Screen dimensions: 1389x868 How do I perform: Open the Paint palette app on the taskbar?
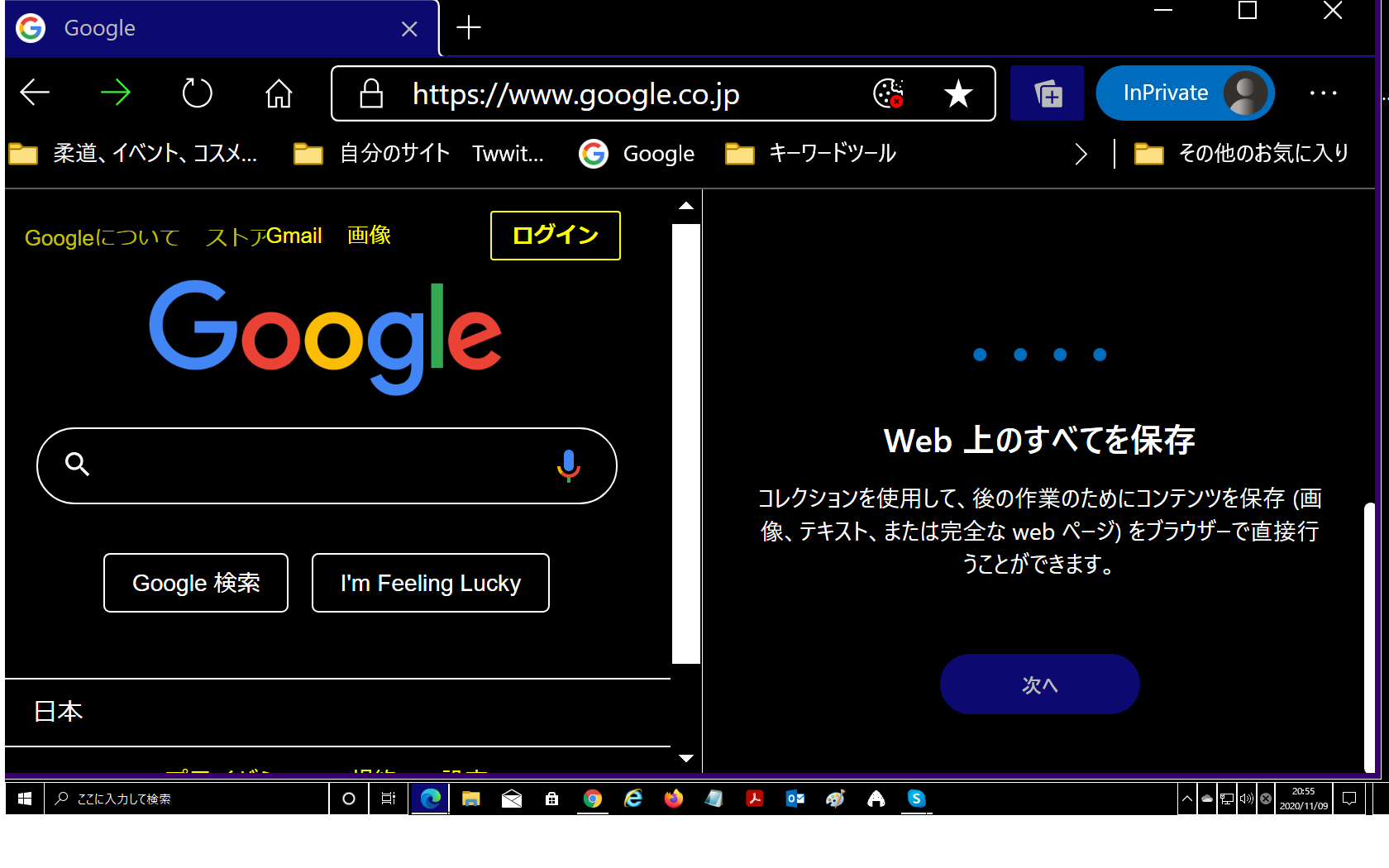tap(836, 799)
